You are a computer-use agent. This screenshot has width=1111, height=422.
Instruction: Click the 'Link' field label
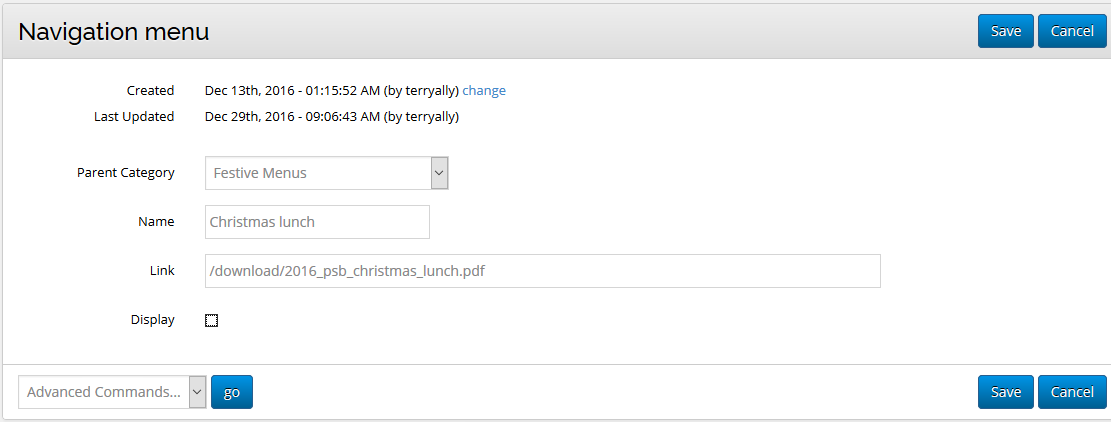click(x=161, y=270)
